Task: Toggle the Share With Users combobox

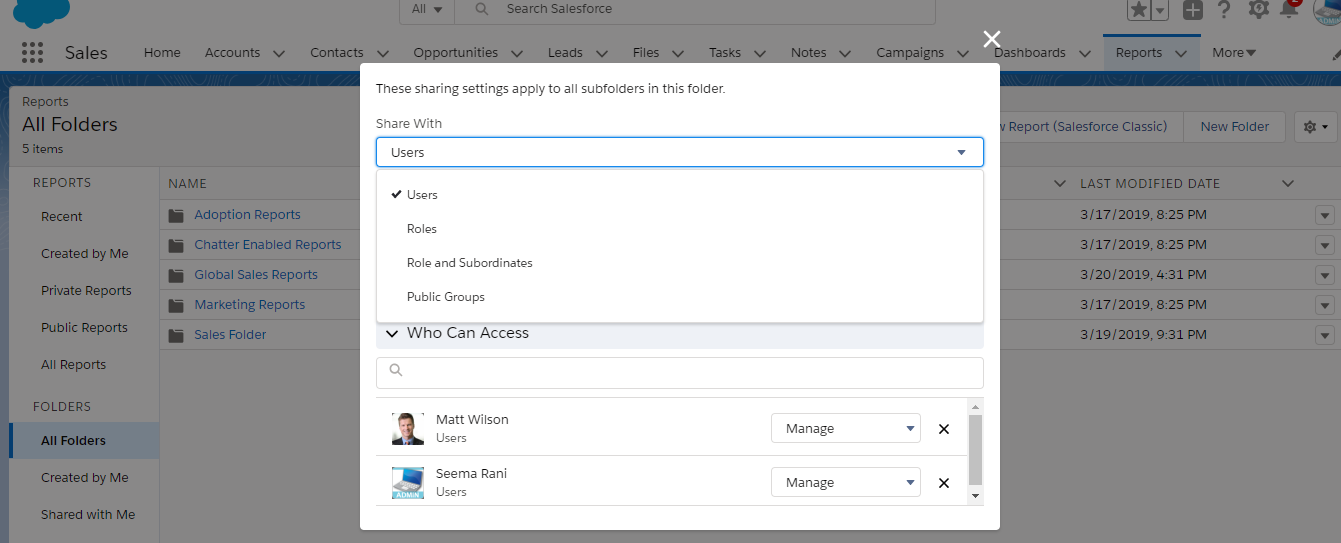Action: click(x=680, y=152)
